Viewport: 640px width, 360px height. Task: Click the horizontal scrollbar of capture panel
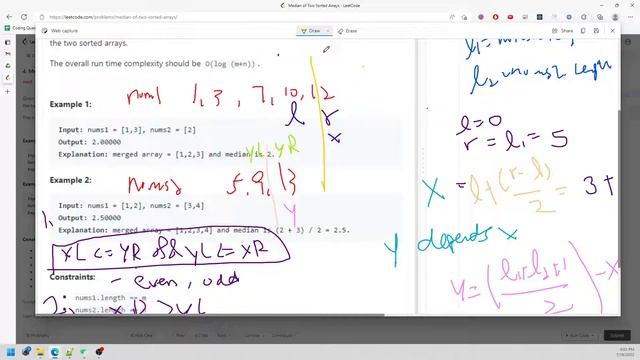[210, 315]
